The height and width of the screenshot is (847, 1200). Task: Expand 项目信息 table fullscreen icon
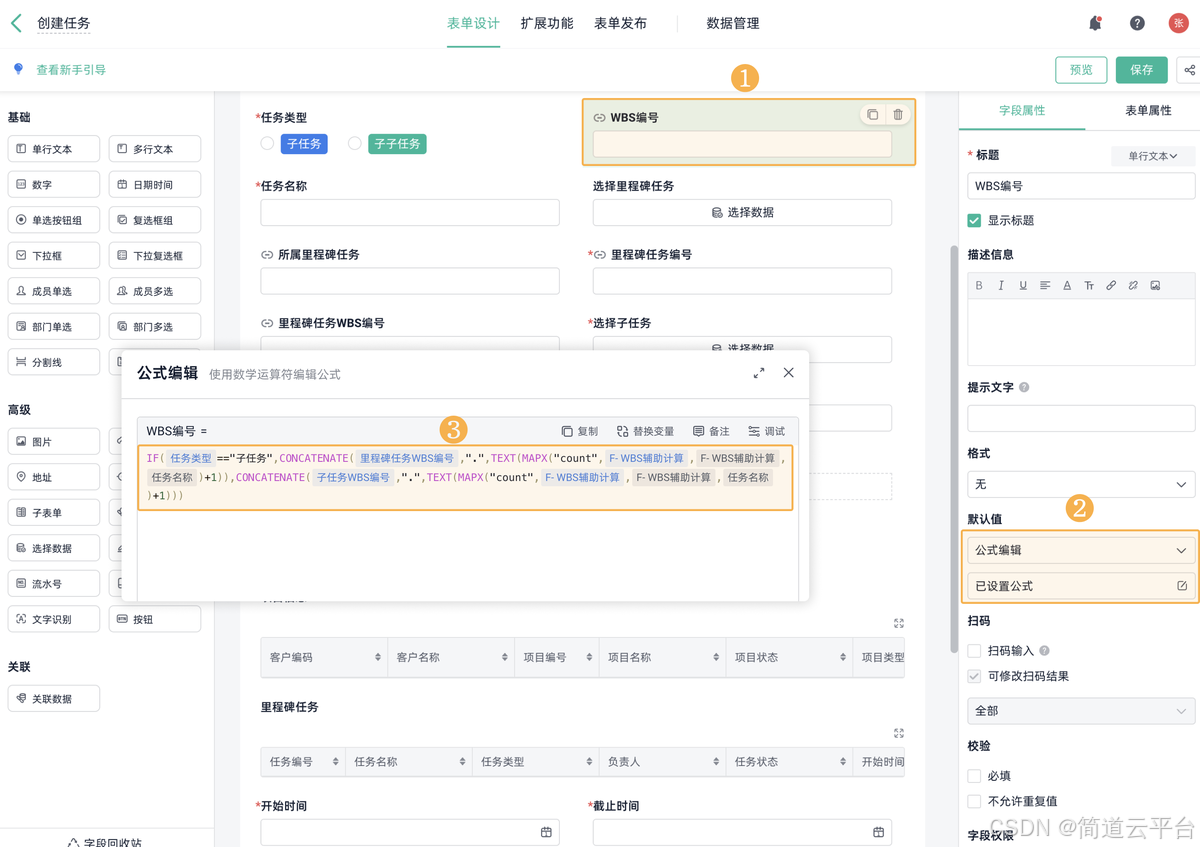[898, 623]
